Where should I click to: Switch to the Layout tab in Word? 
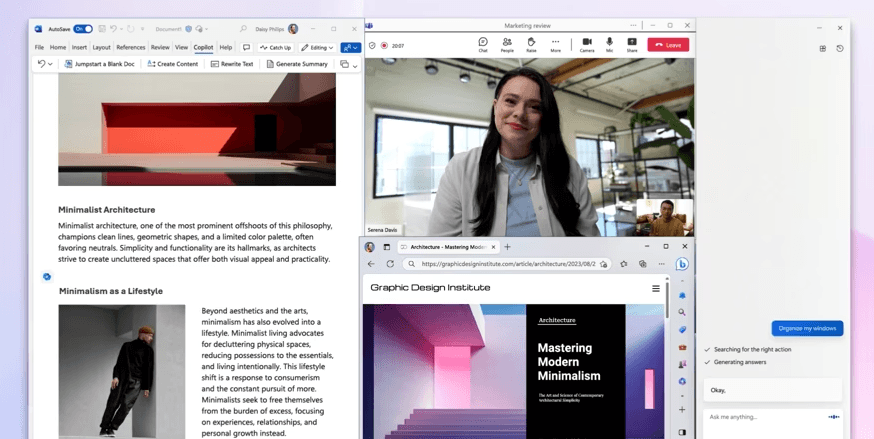point(101,47)
